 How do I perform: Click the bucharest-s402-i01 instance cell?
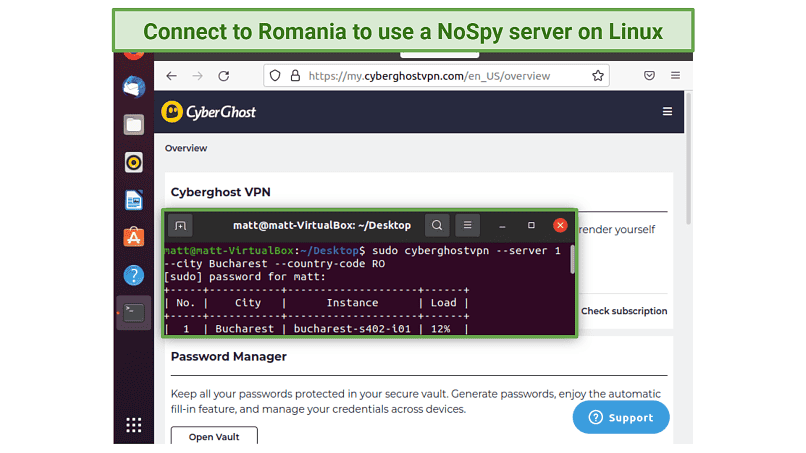click(352, 329)
